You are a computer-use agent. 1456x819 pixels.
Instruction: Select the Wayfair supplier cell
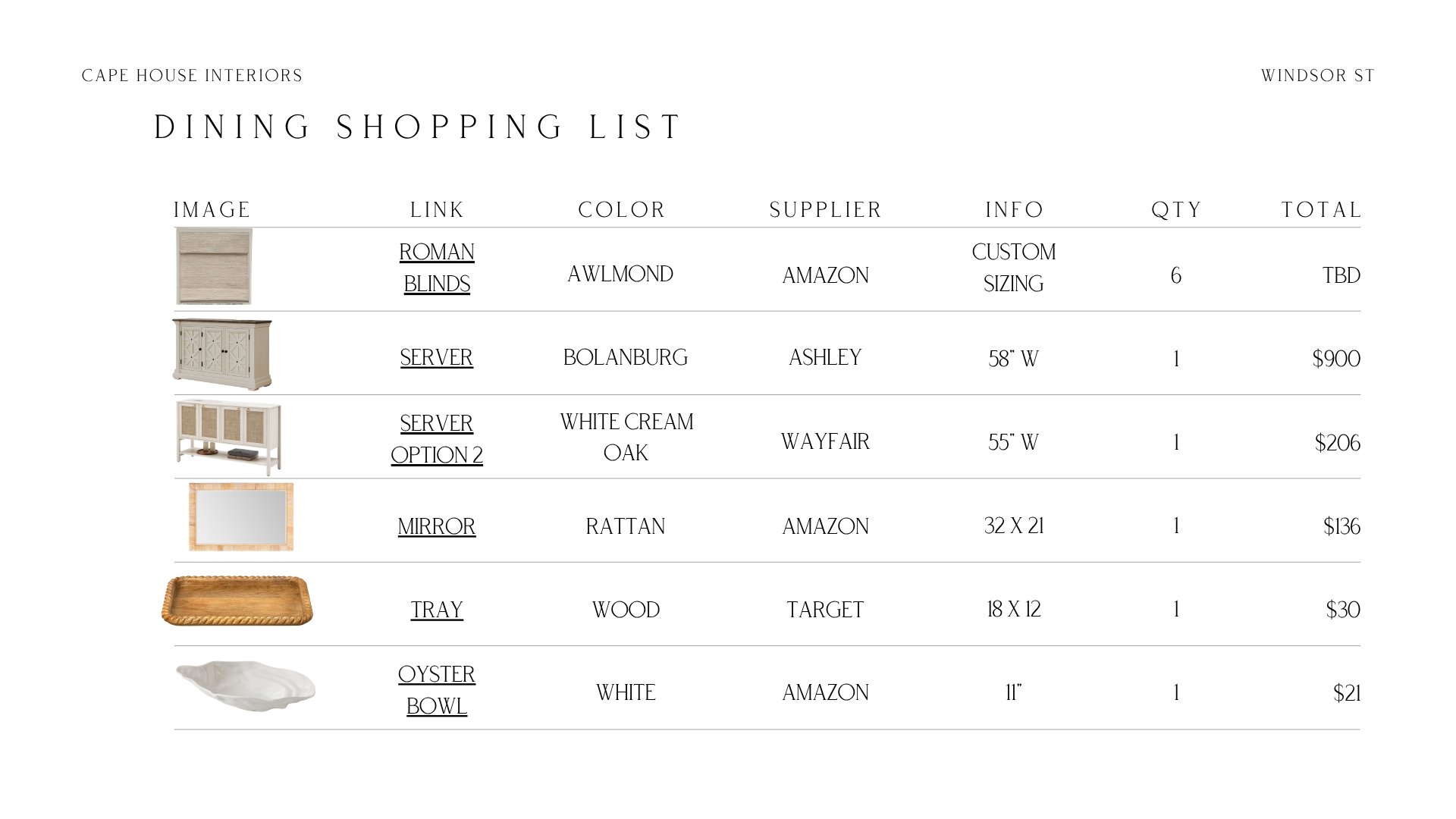pyautogui.click(x=825, y=441)
